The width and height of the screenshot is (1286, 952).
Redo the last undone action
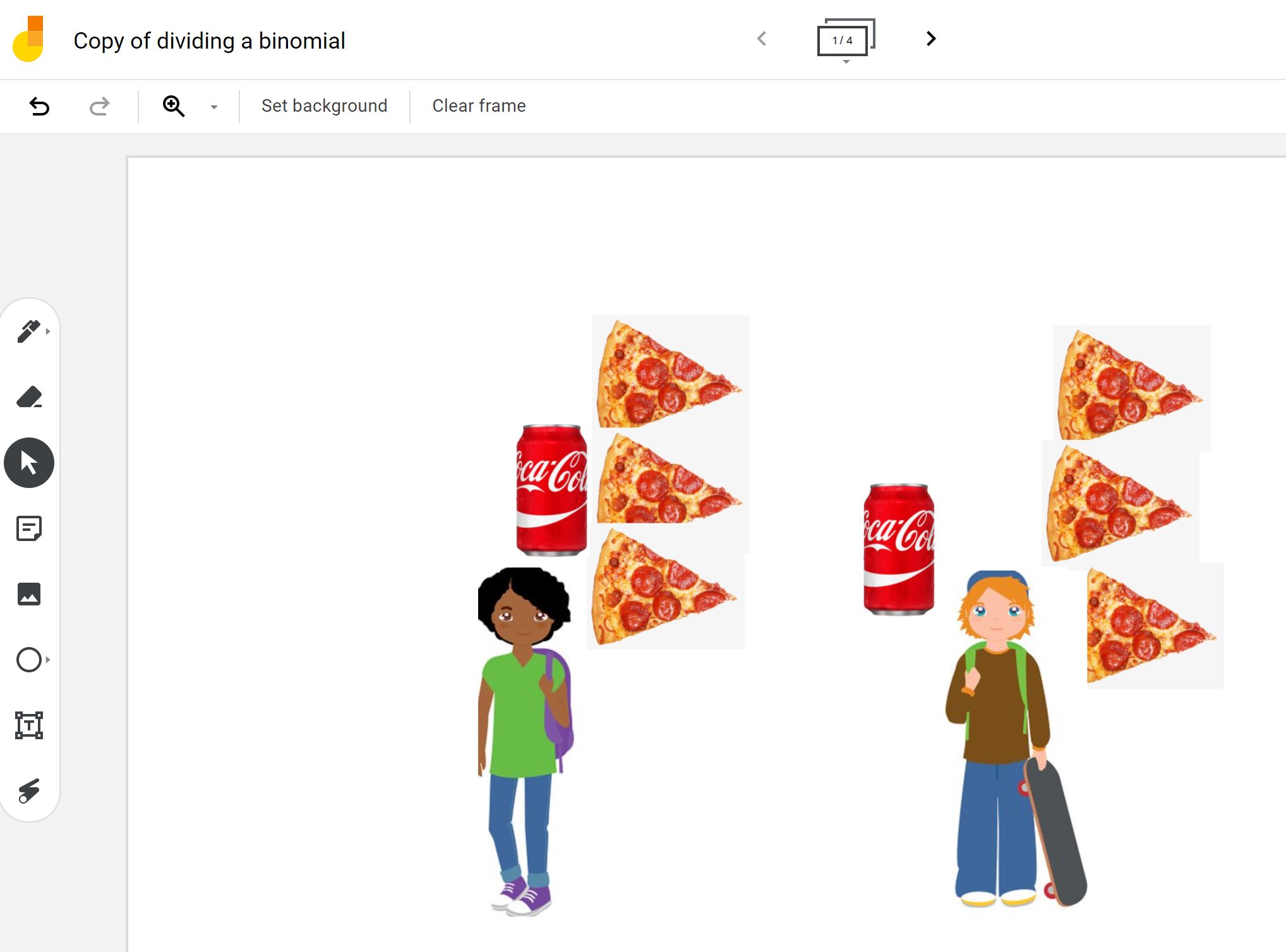[x=99, y=106]
